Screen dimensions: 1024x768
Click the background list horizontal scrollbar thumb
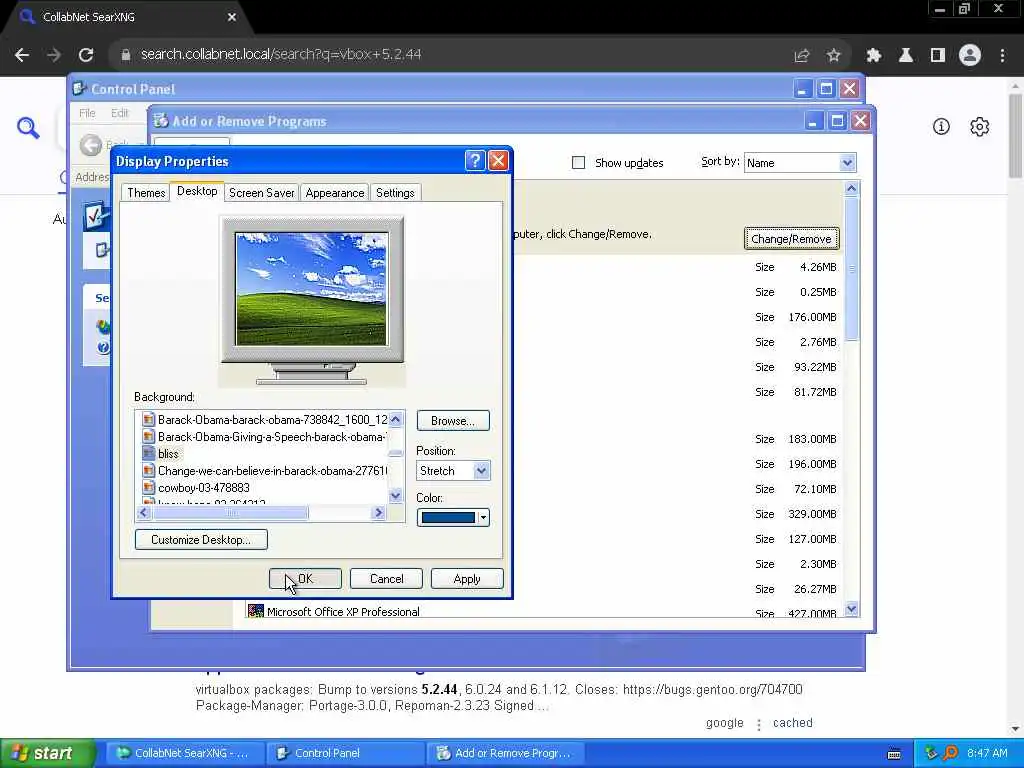point(230,513)
